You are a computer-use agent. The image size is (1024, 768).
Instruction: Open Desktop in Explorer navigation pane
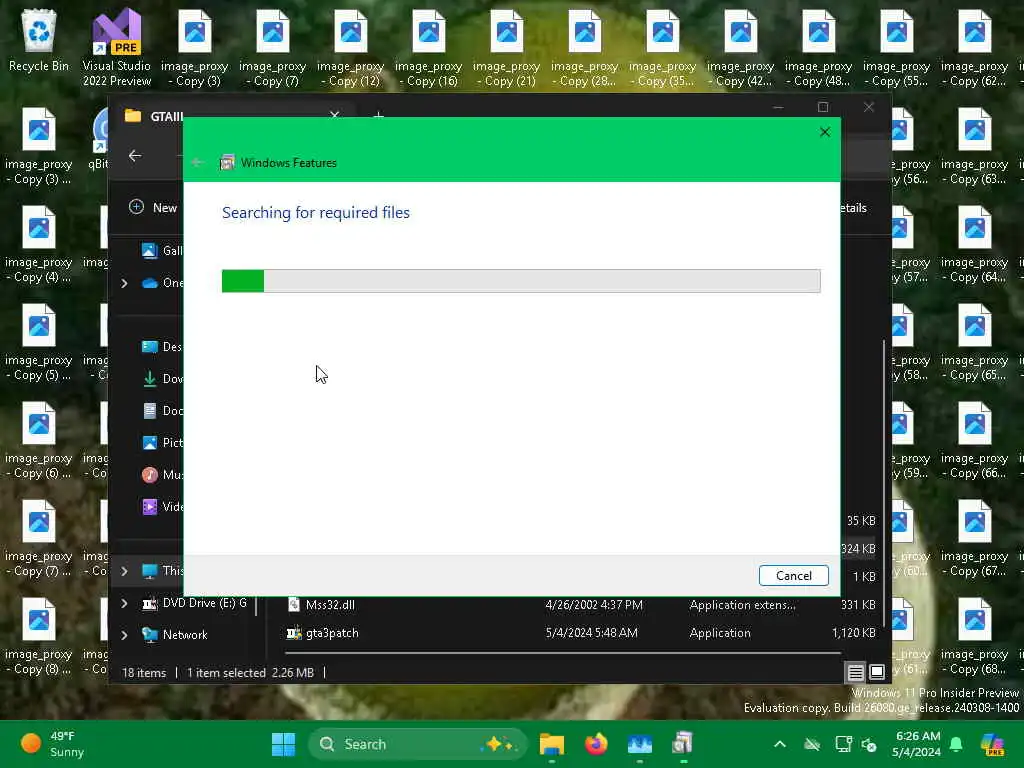161,347
